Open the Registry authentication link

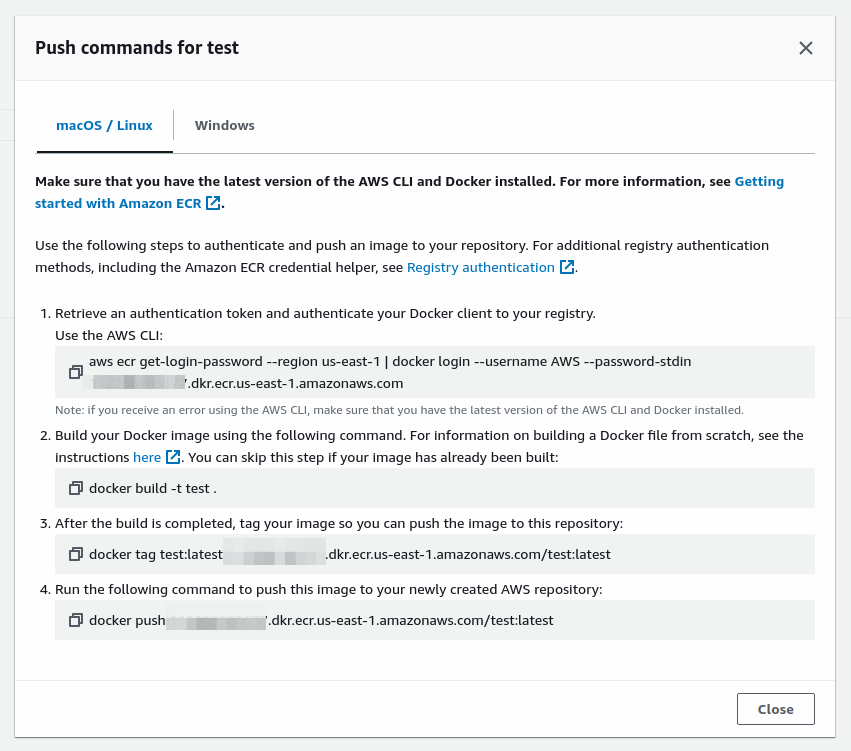click(x=481, y=267)
